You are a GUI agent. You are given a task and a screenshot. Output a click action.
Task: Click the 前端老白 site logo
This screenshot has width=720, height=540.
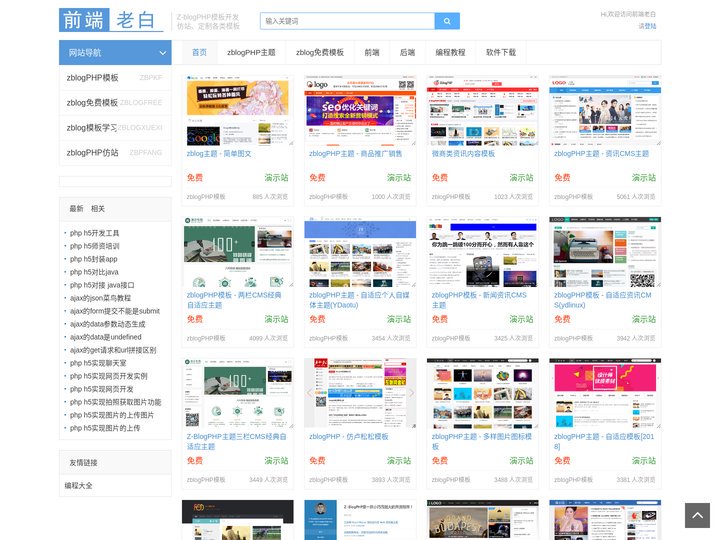[111, 20]
